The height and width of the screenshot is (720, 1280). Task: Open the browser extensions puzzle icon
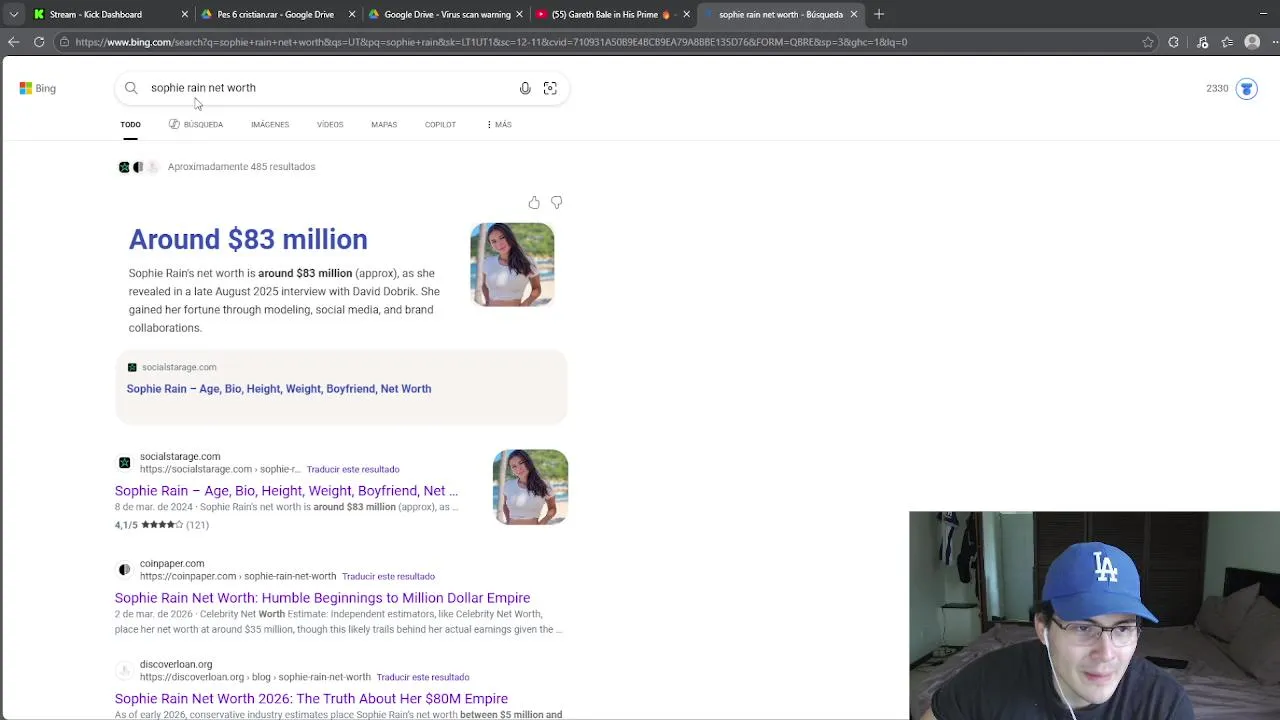1174,42
